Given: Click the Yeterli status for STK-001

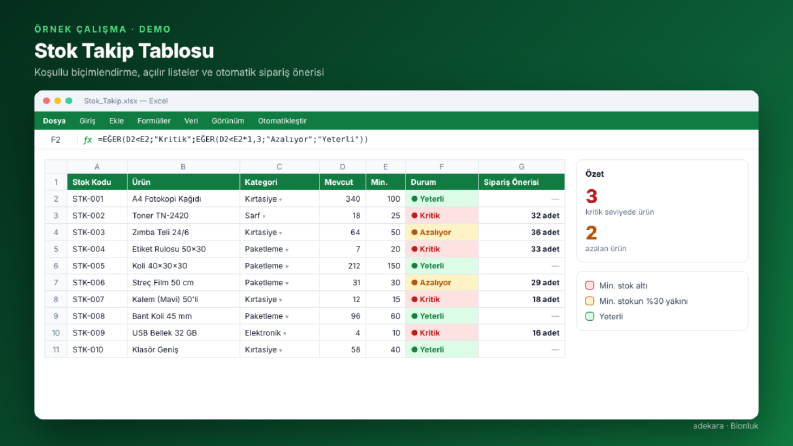Looking at the screenshot, I should 442,199.
